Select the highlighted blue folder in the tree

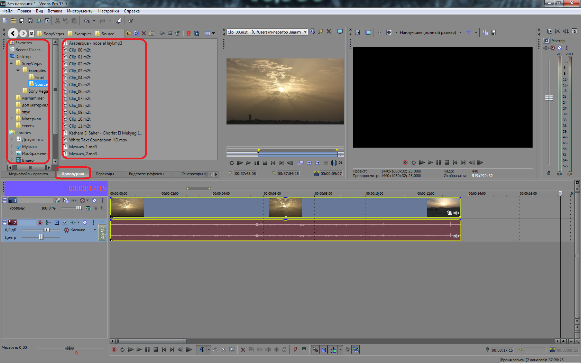point(38,84)
